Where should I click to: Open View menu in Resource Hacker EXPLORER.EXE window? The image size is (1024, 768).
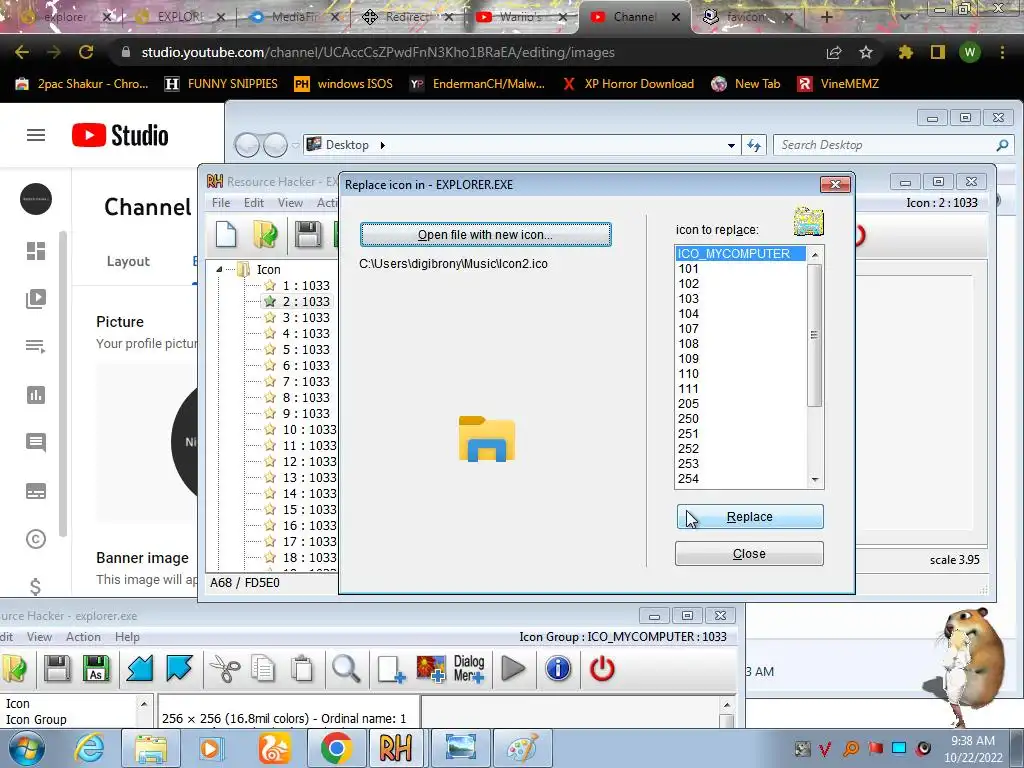pyautogui.click(x=290, y=203)
